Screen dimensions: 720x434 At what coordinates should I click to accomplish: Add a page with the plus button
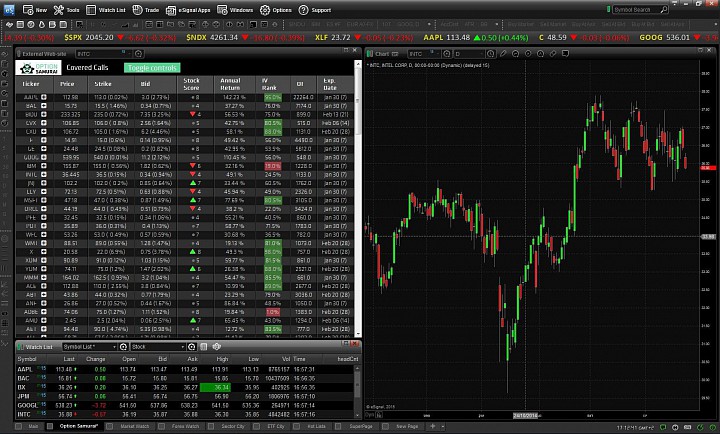432,426
